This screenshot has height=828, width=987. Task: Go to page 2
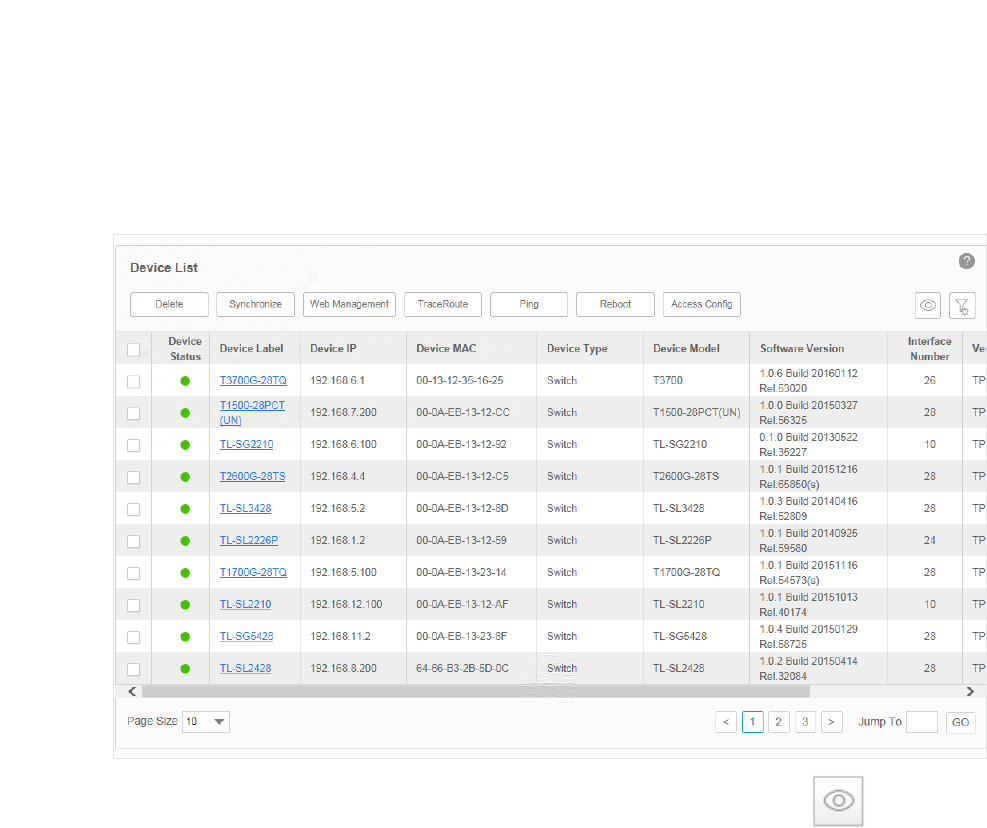pos(779,722)
